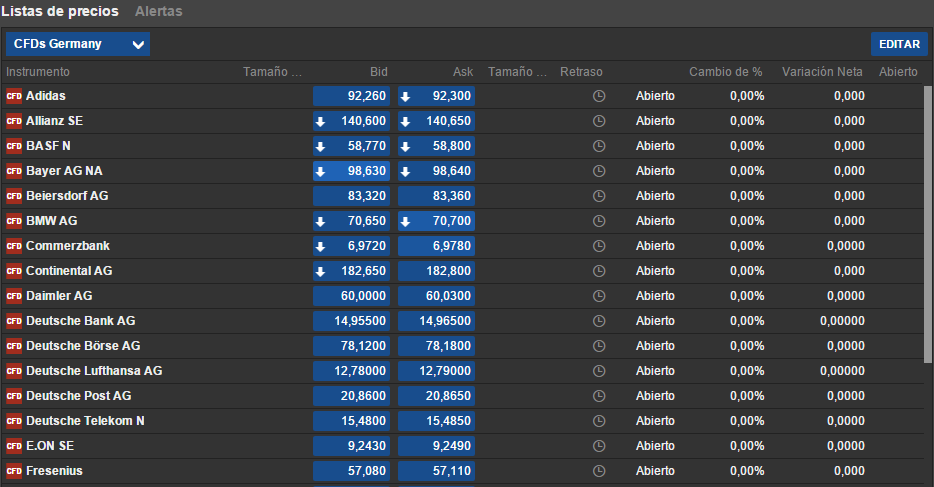This screenshot has height=487, width=934.
Task: Click 0,00% change in E.ON SE row
Action: coord(747,446)
